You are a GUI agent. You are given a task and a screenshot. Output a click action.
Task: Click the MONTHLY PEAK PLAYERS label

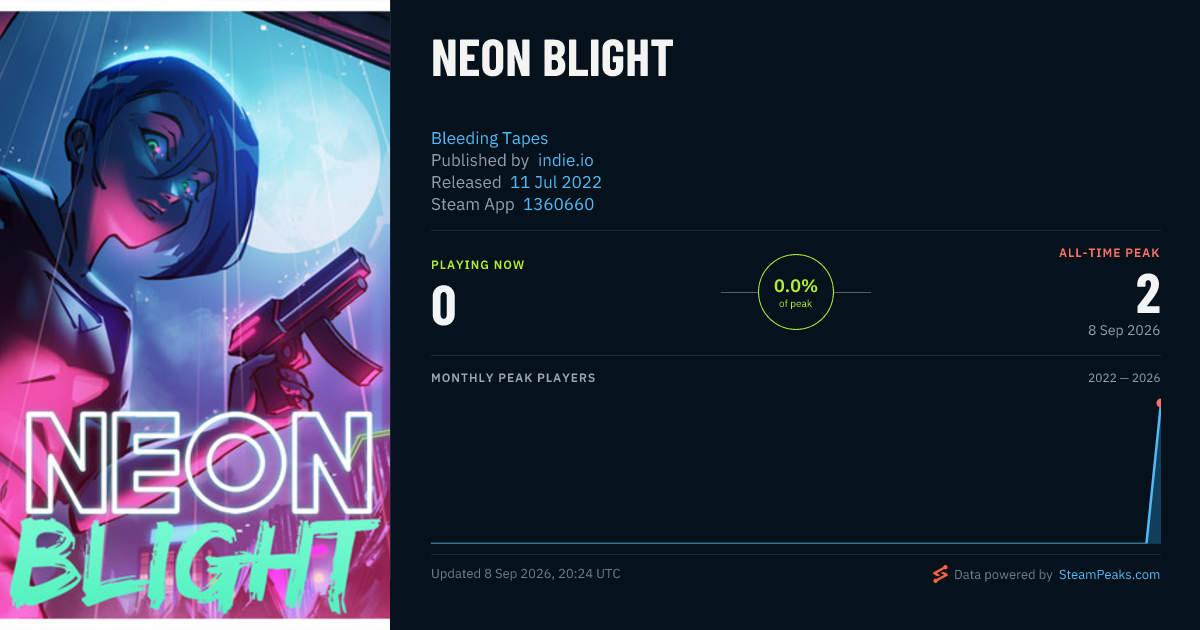point(513,378)
